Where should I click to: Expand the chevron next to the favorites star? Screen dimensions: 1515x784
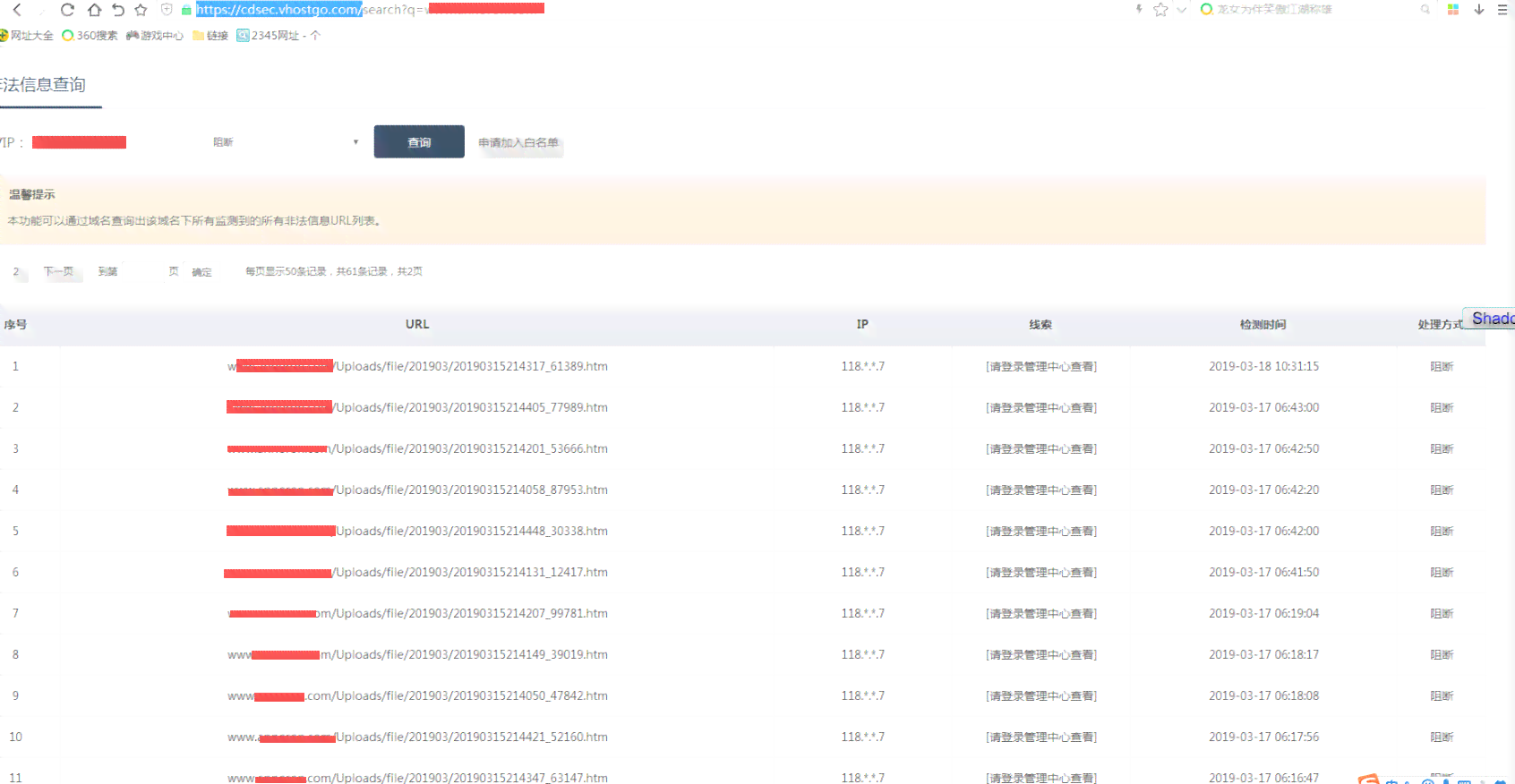(x=1181, y=9)
